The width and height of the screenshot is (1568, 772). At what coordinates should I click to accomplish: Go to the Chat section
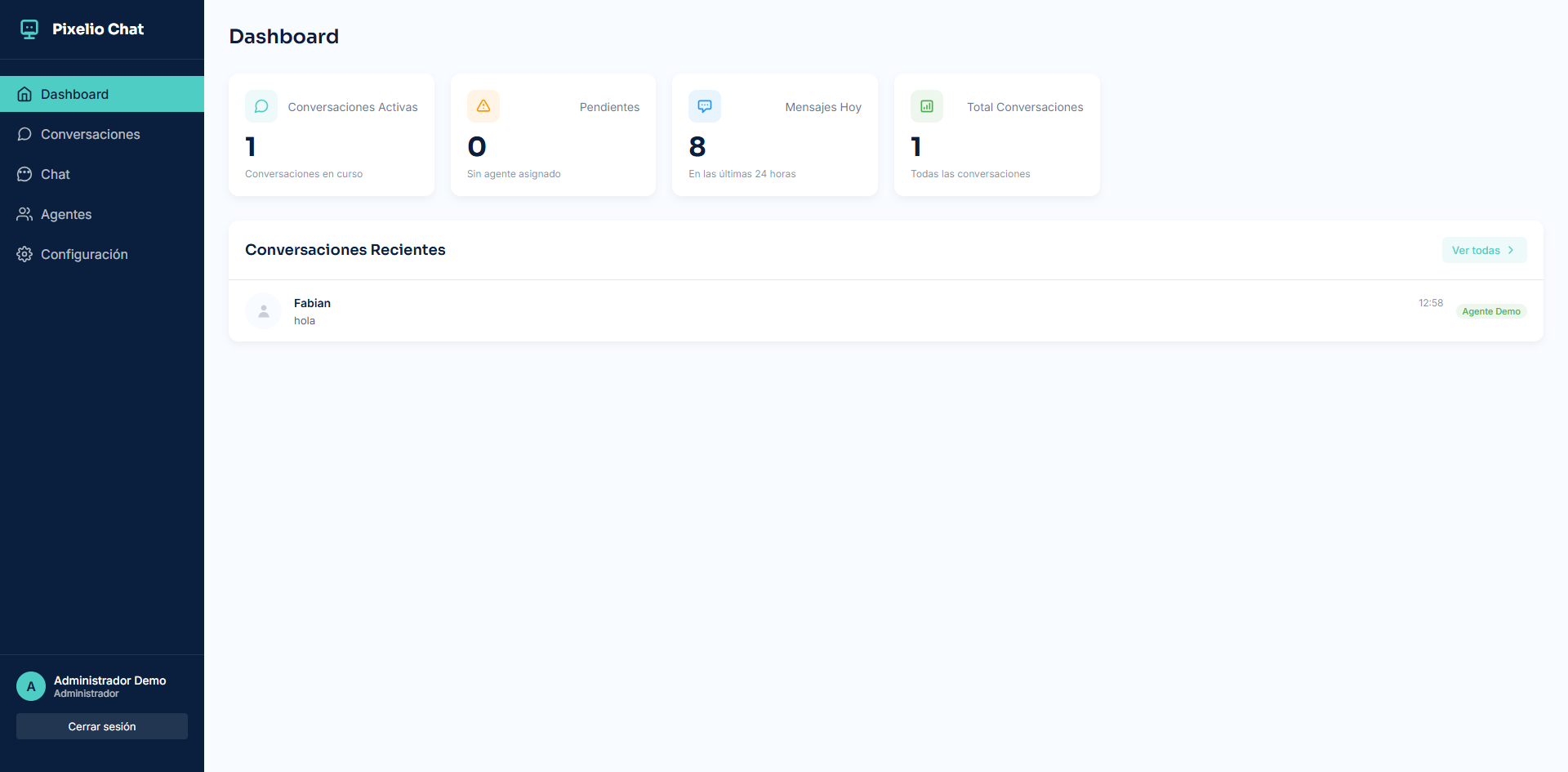(x=102, y=174)
